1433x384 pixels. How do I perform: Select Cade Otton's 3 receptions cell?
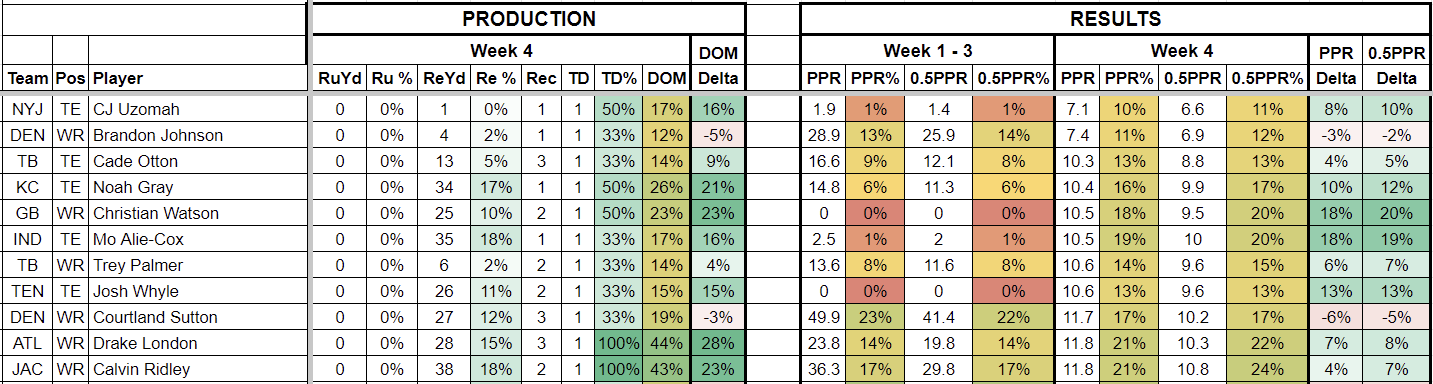pos(542,161)
